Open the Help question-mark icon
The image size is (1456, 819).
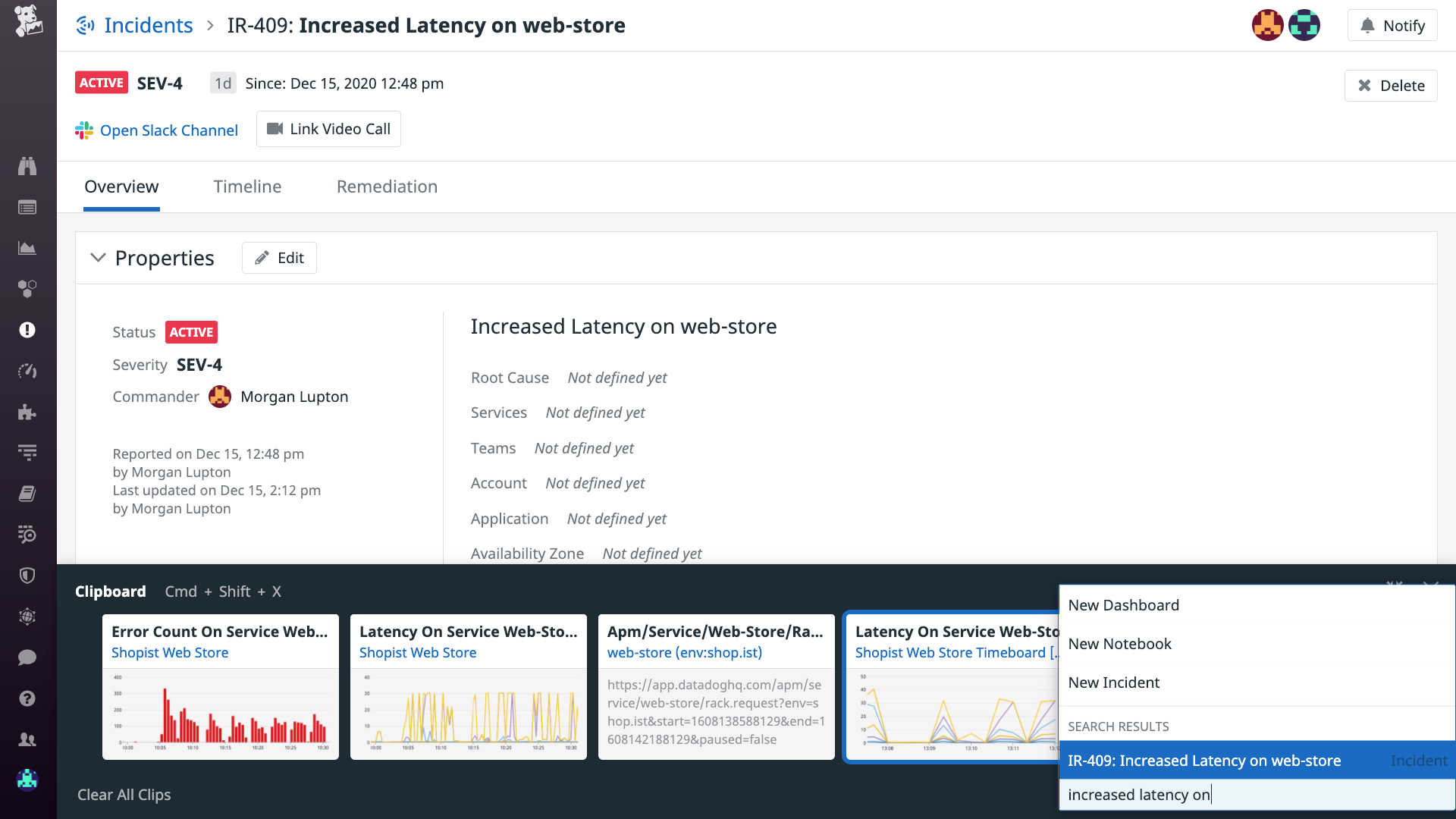pyautogui.click(x=27, y=698)
